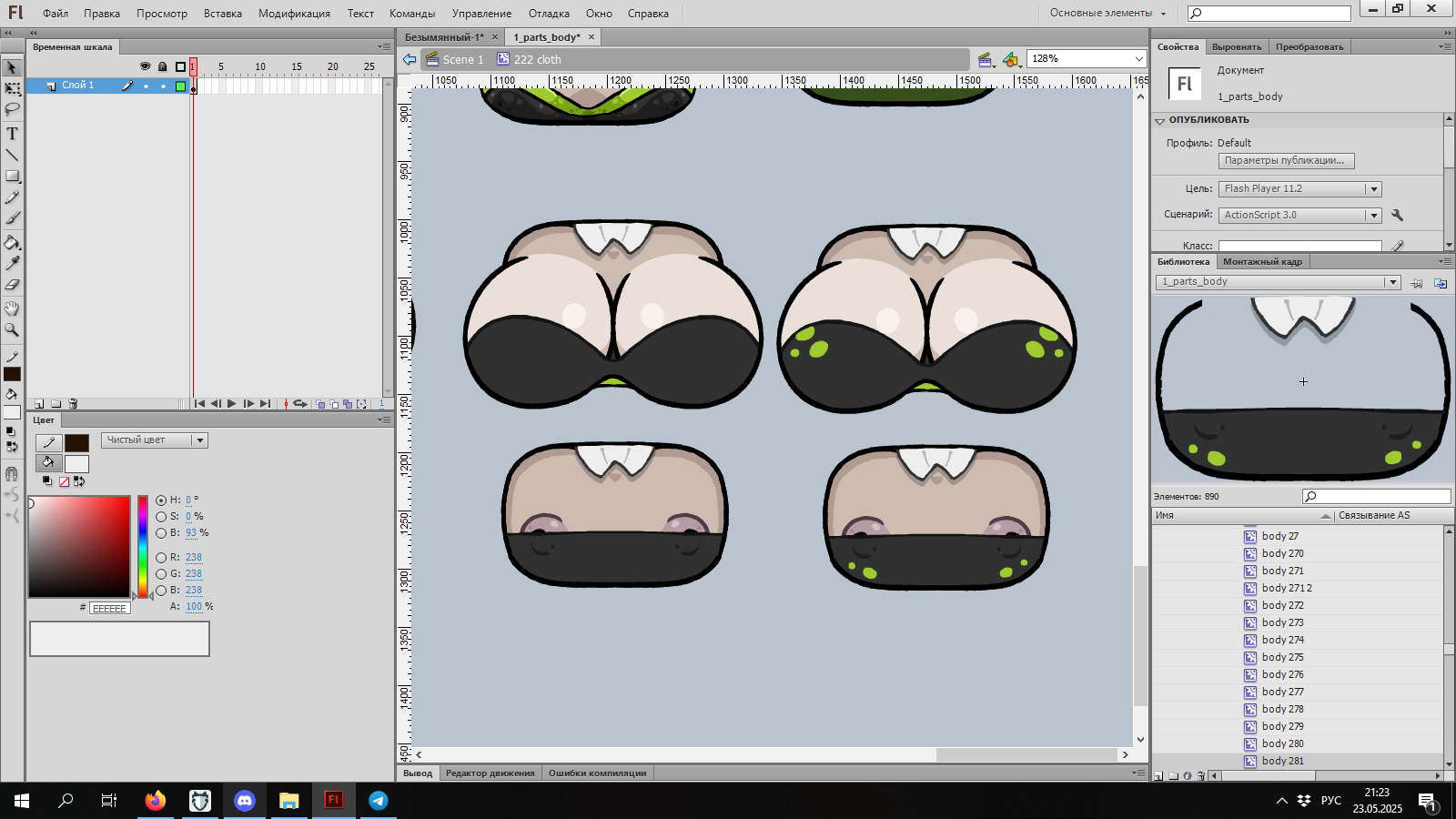1456x819 pixels.
Task: Select the Eyedropper tool
Action: pos(12,263)
